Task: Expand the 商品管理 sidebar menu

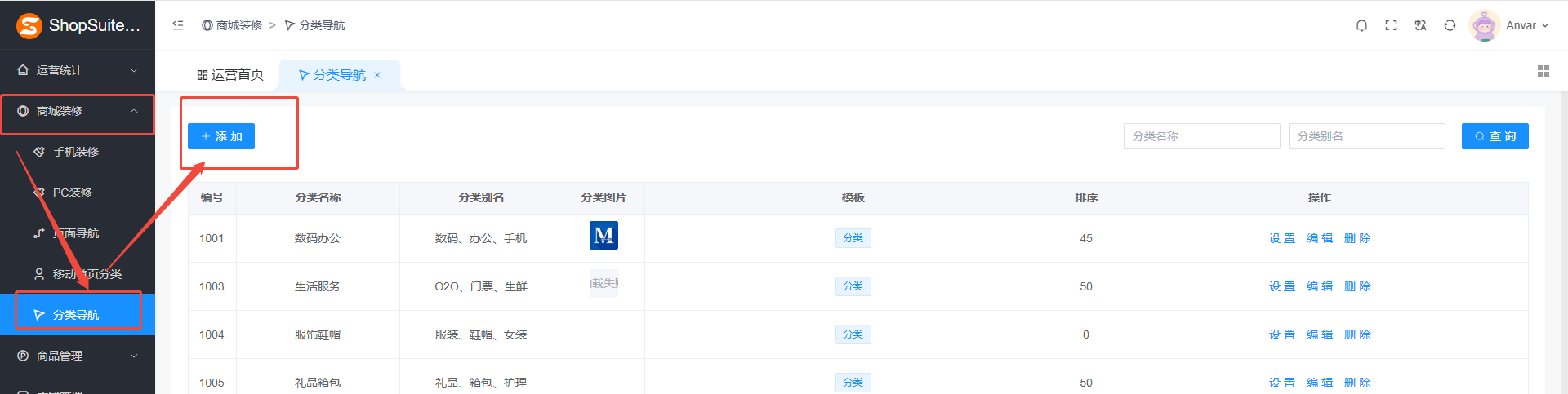Action: click(78, 356)
